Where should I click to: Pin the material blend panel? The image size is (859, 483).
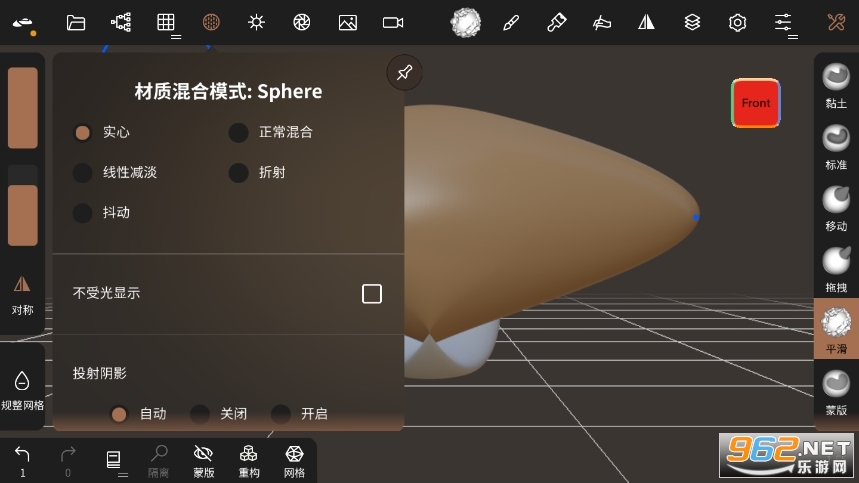pyautogui.click(x=404, y=73)
